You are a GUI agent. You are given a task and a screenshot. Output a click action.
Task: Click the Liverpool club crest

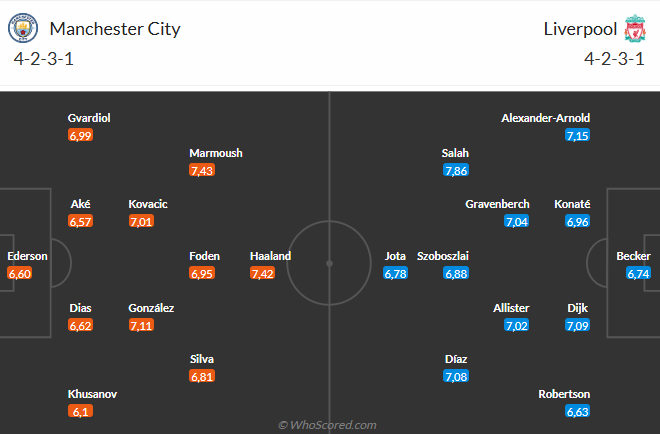pos(635,28)
